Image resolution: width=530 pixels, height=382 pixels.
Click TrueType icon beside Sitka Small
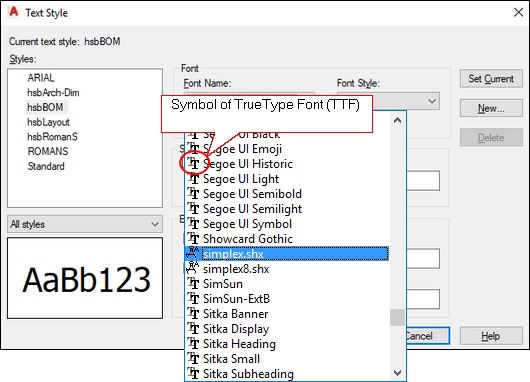pyautogui.click(x=193, y=358)
